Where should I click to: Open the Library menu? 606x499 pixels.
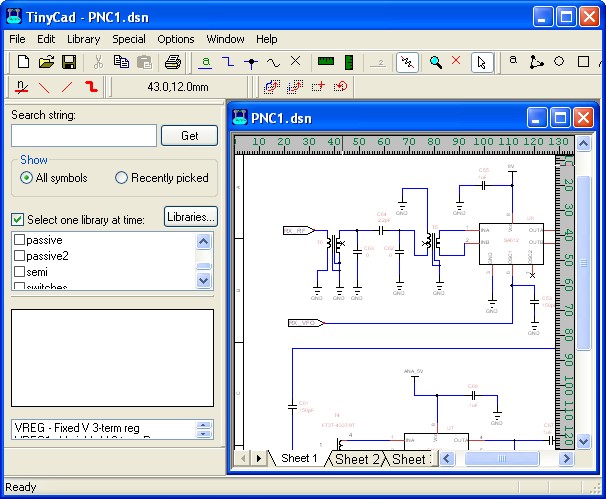coord(83,39)
